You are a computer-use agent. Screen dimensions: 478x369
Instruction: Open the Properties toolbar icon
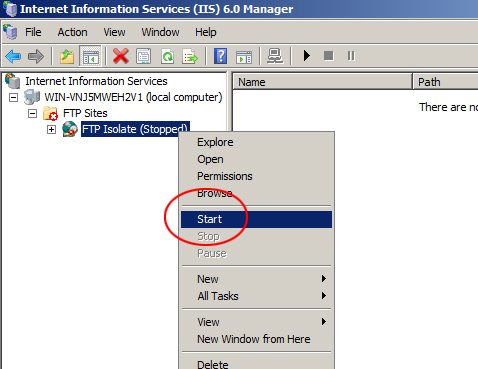tap(144, 56)
